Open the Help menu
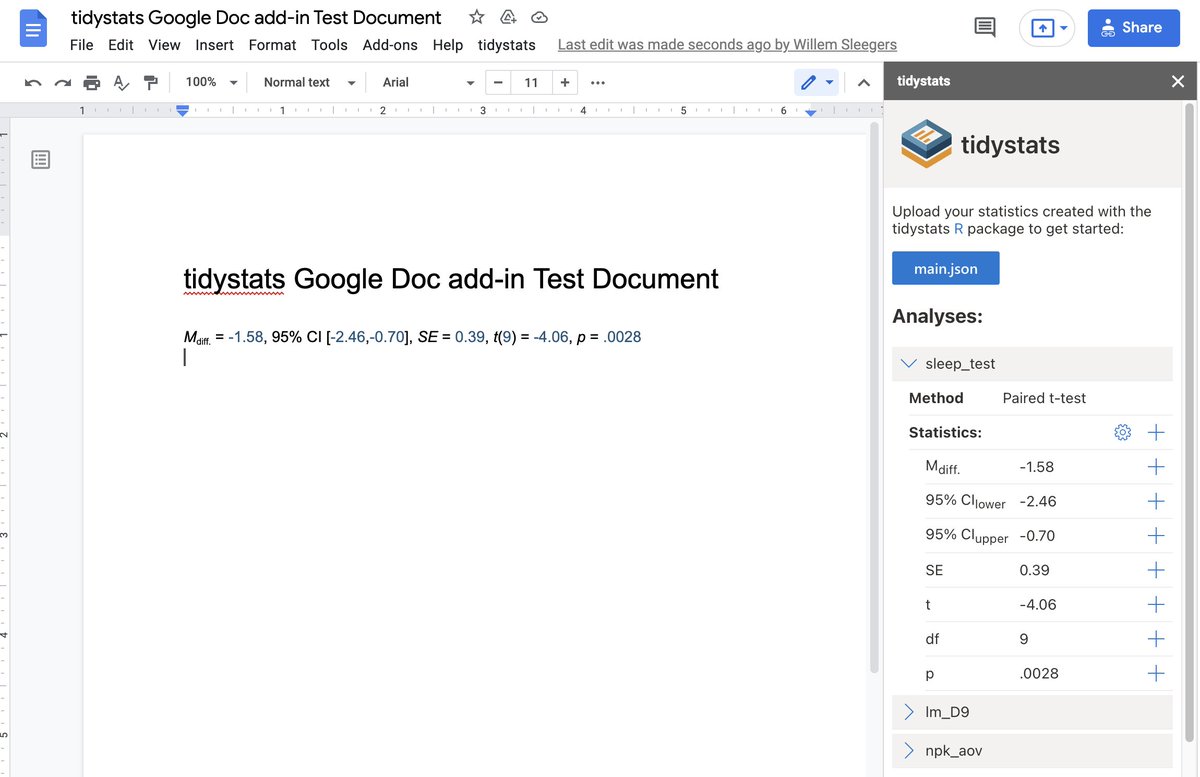Image resolution: width=1200 pixels, height=777 pixels. pyautogui.click(x=448, y=45)
